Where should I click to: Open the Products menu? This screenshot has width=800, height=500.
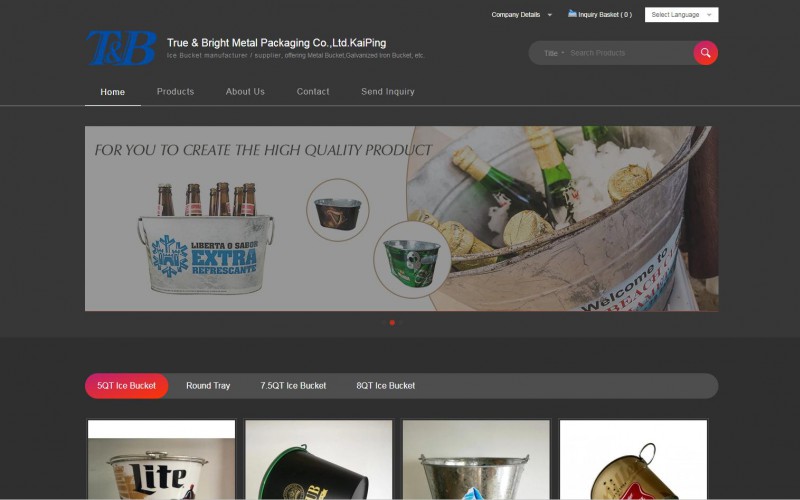coord(175,92)
